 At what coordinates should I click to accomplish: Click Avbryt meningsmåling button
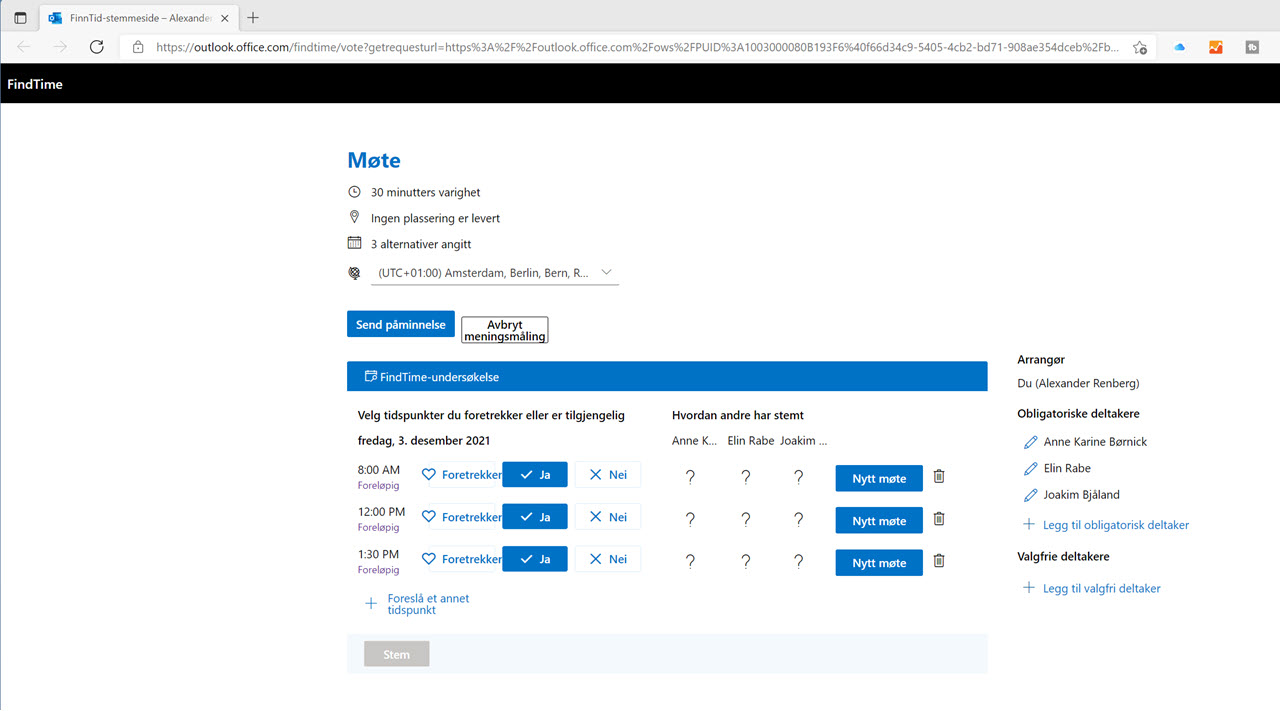coord(505,330)
